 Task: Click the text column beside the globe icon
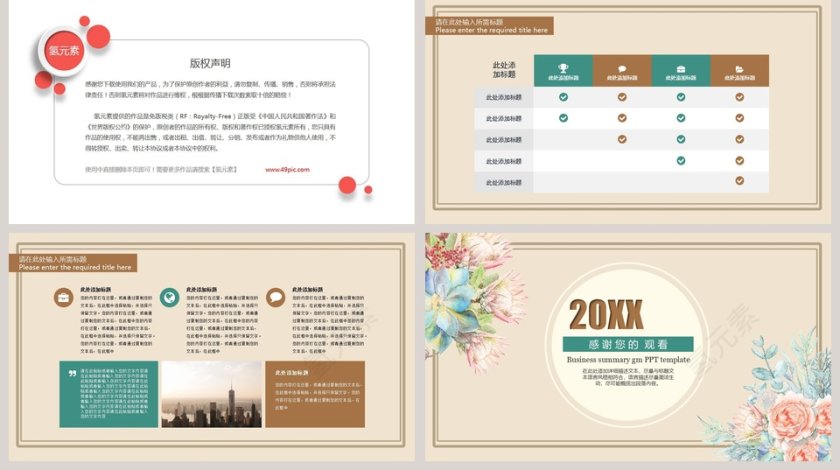[223, 320]
